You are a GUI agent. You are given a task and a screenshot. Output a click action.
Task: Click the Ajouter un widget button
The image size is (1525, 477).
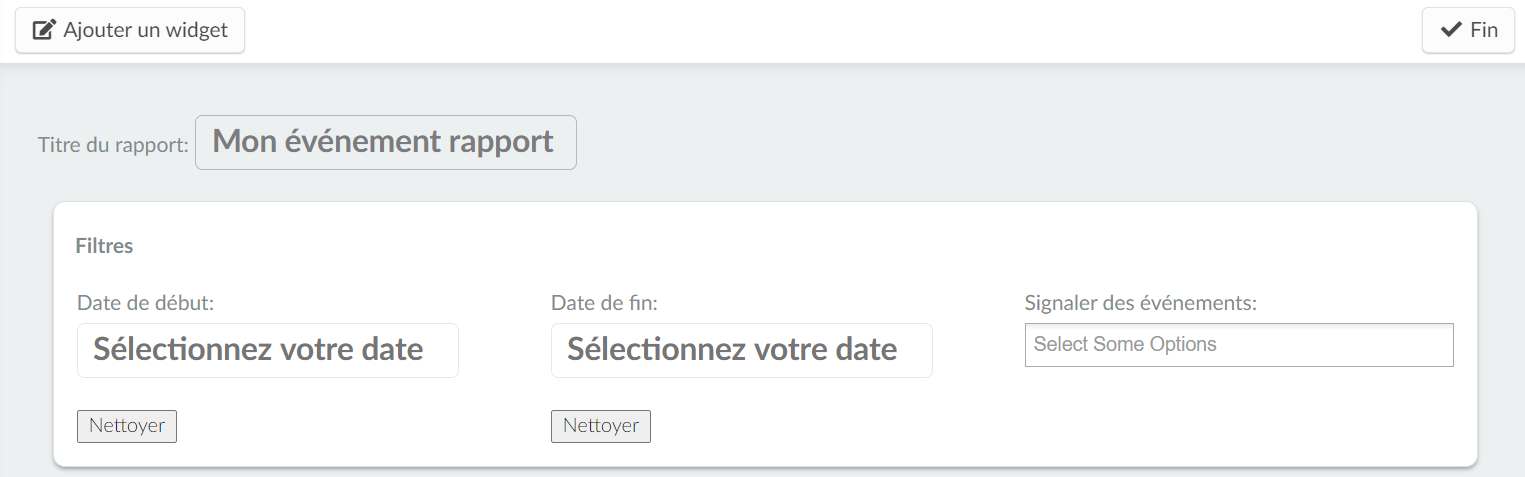tap(130, 30)
